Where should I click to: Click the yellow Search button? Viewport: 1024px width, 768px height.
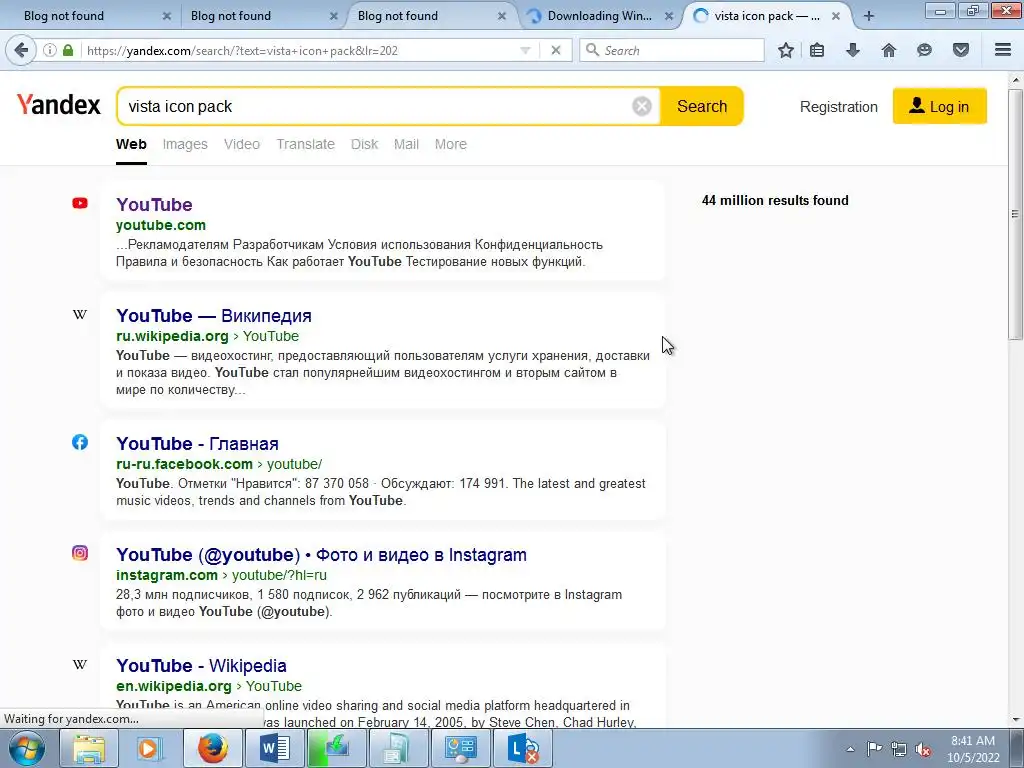[701, 106]
